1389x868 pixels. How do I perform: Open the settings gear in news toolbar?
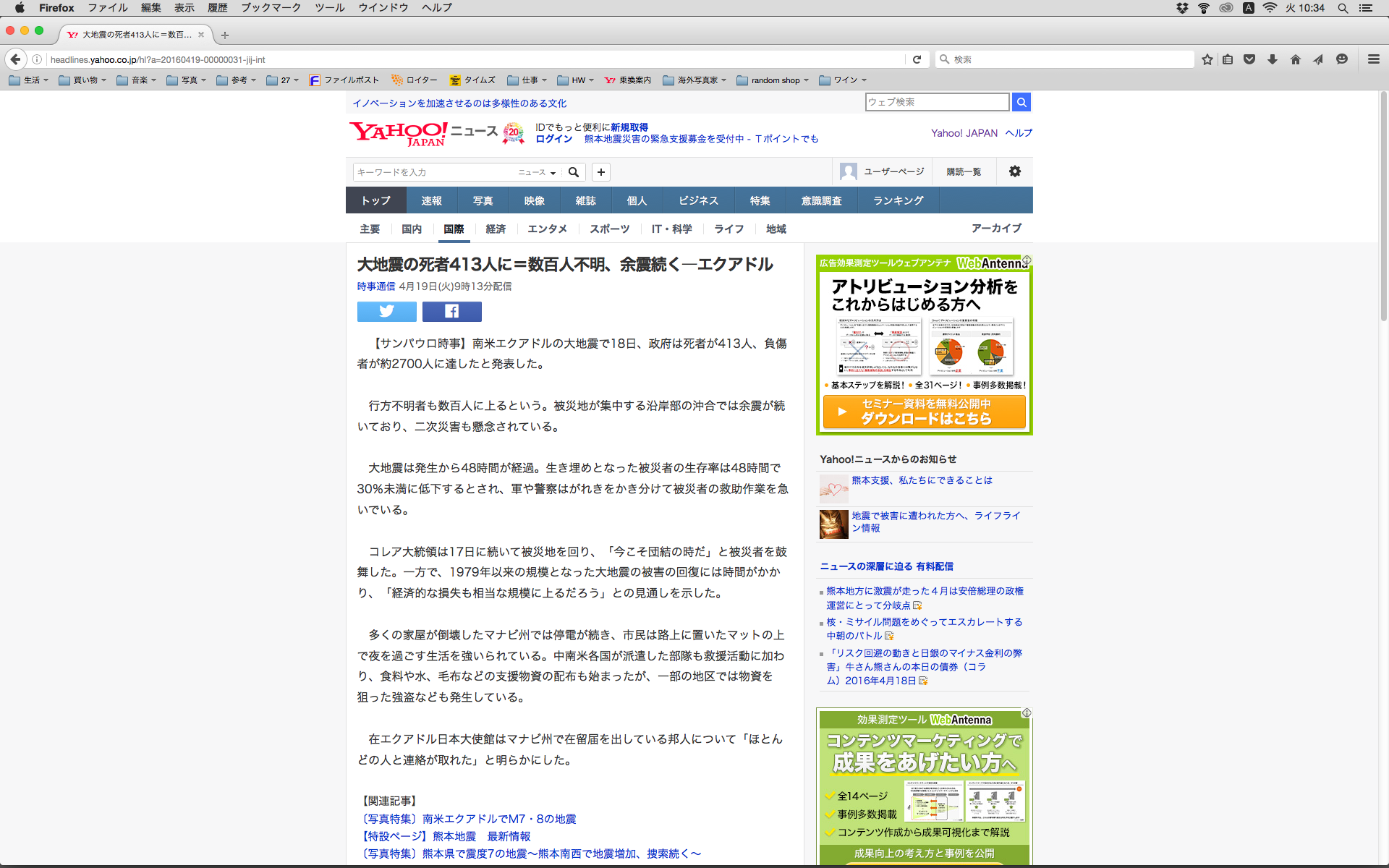1015,171
